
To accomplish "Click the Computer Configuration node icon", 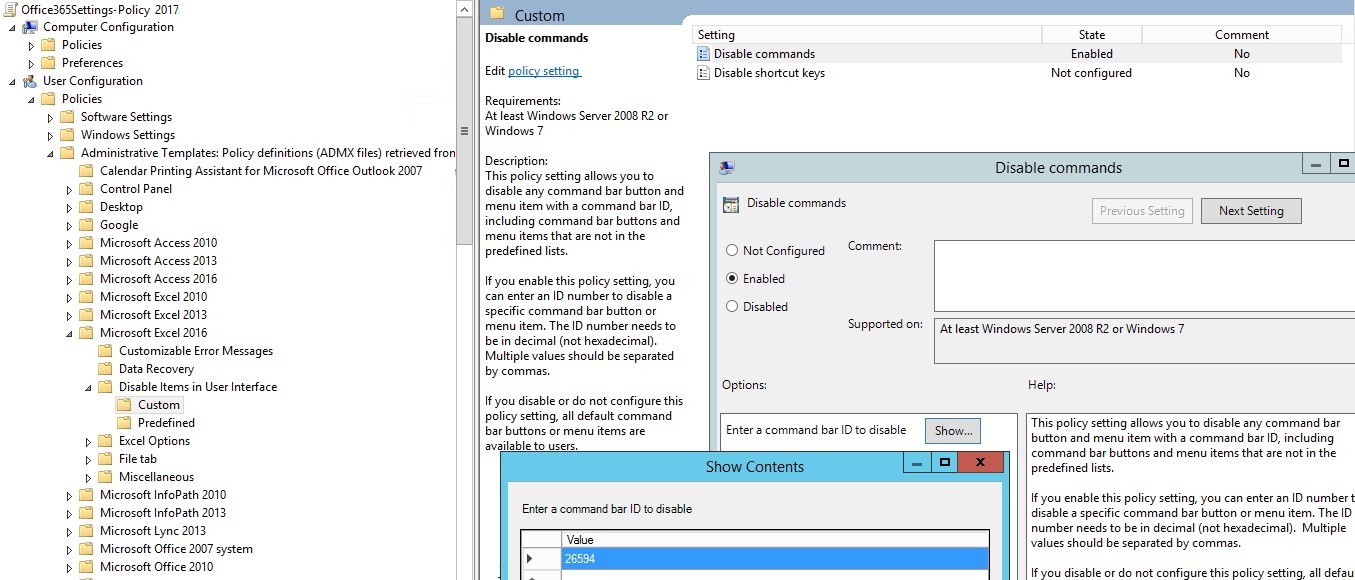I will (30, 27).
